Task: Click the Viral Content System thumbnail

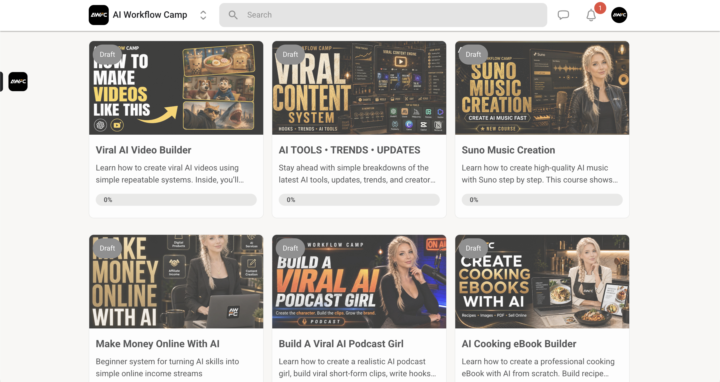Action: [x=359, y=88]
